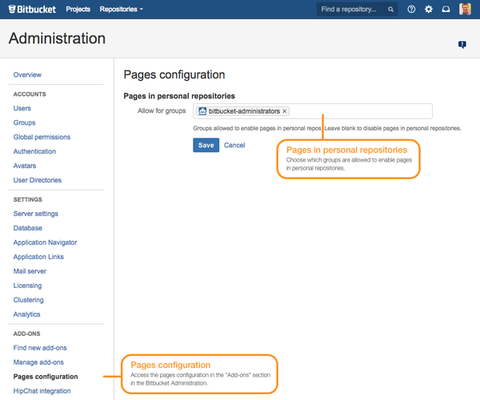
Task: Go to User Directories settings
Action: [x=37, y=180]
